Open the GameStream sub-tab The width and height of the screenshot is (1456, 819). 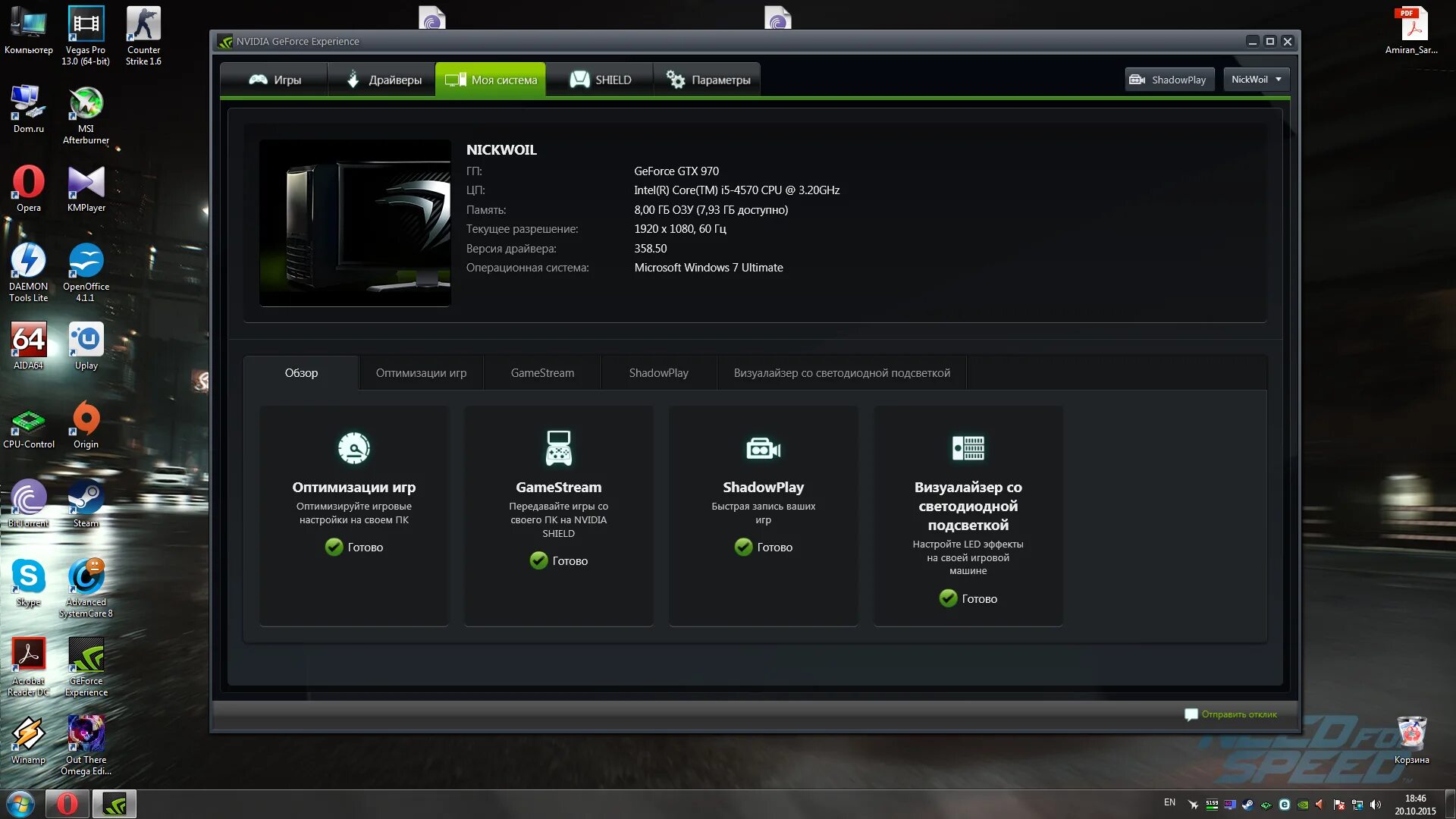coord(542,373)
